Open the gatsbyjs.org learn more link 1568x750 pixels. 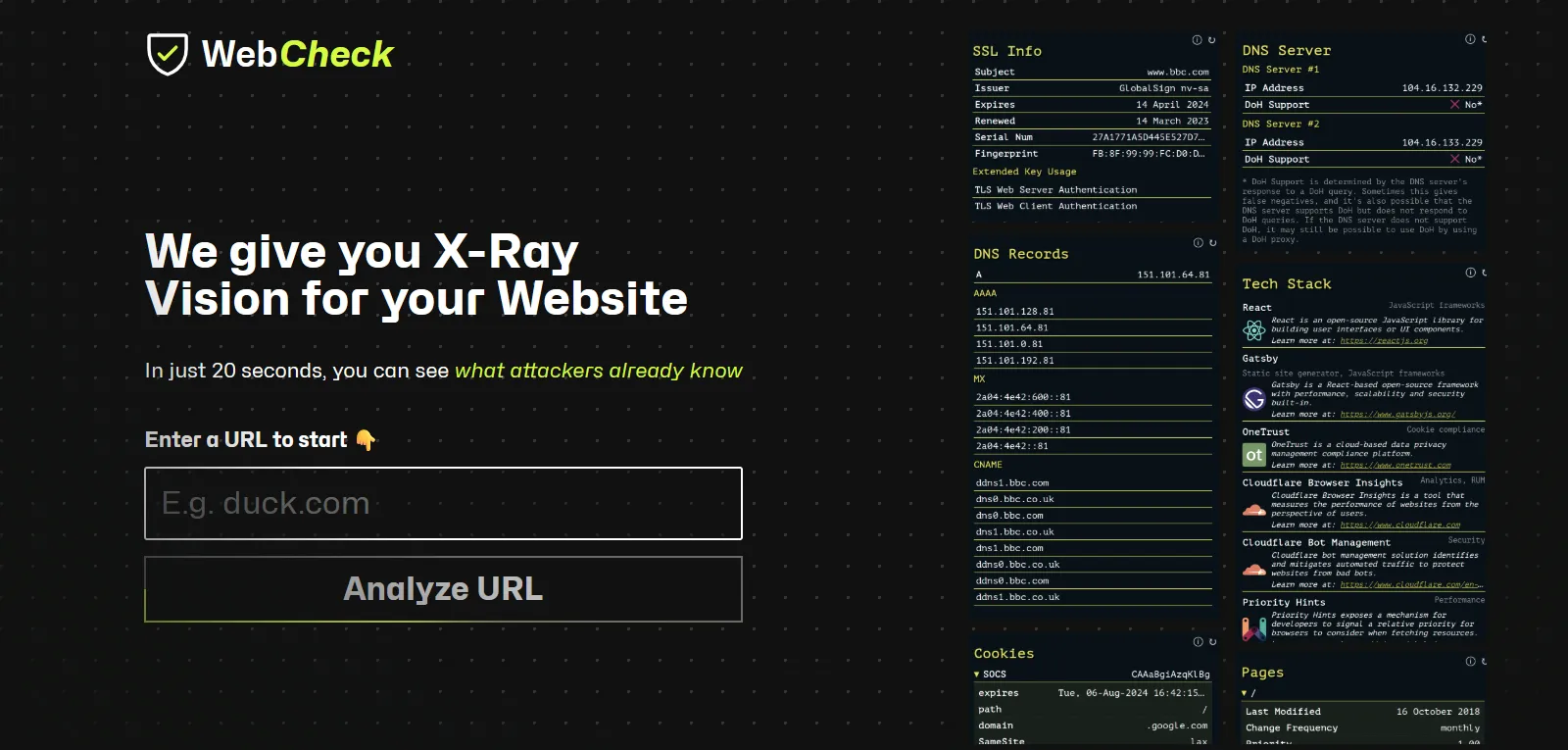point(1397,415)
